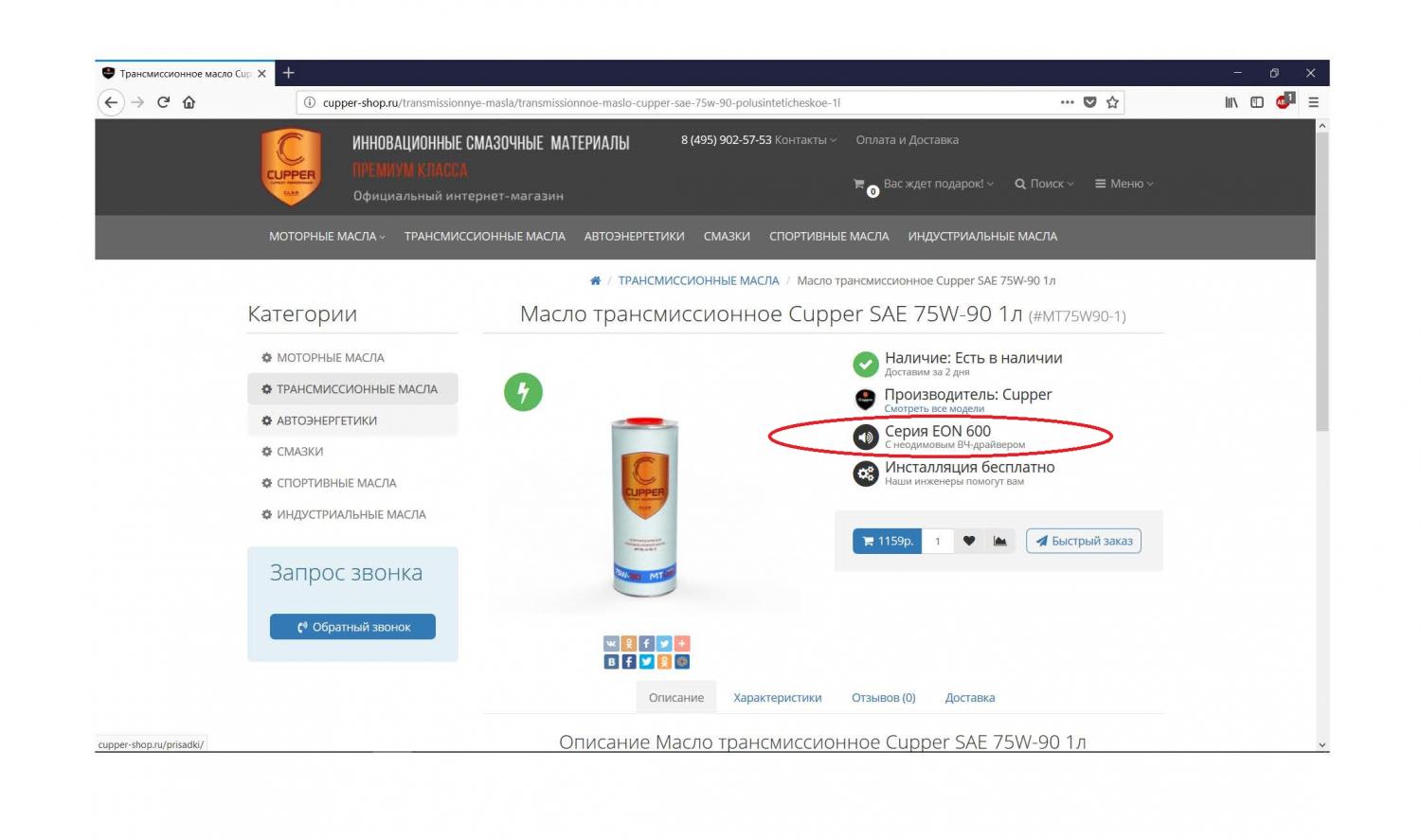The image size is (1421, 840).
Task: Select СМАЗКИ in the Категории sidebar
Action: coord(352,452)
